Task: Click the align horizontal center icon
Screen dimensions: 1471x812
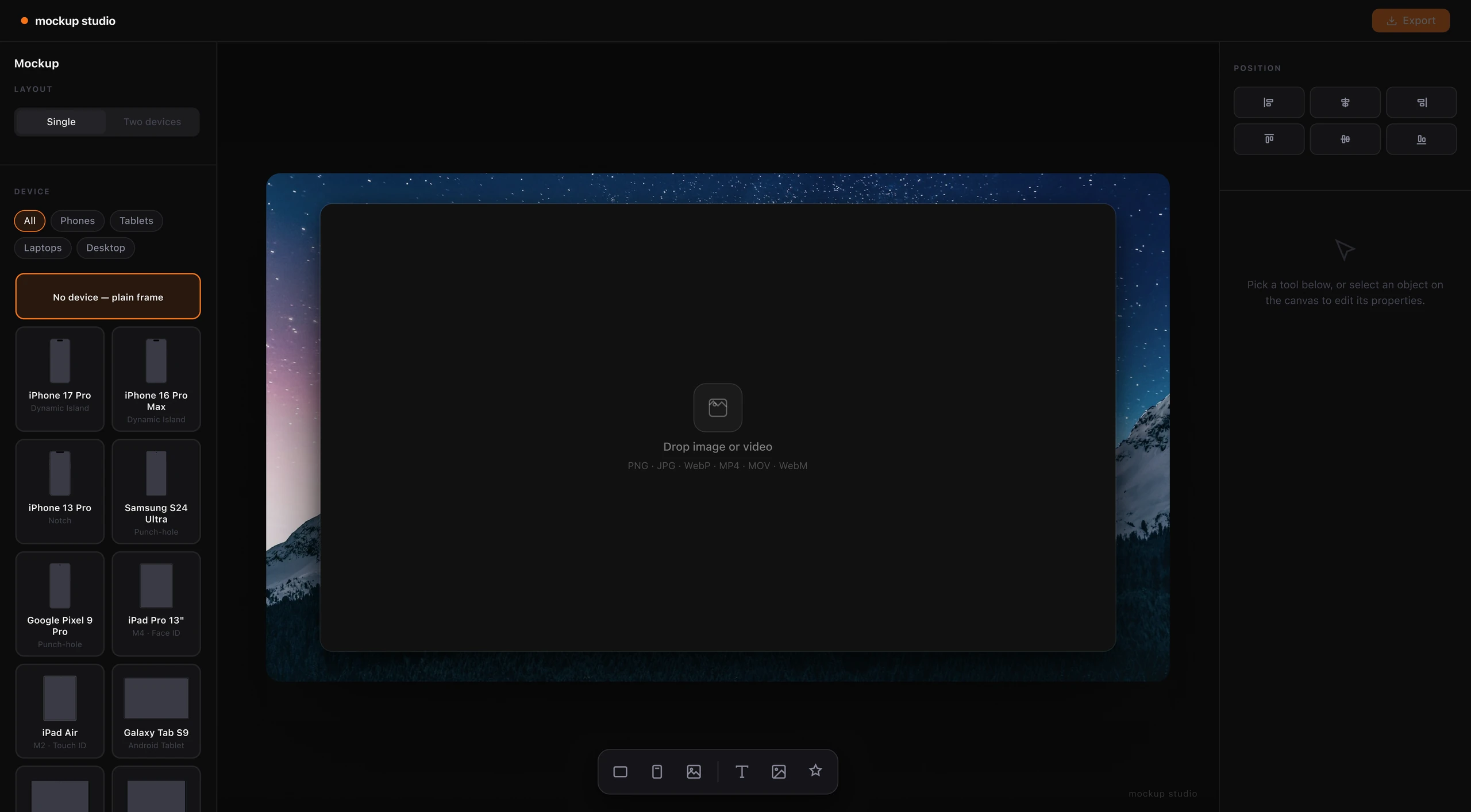Action: tap(1345, 102)
